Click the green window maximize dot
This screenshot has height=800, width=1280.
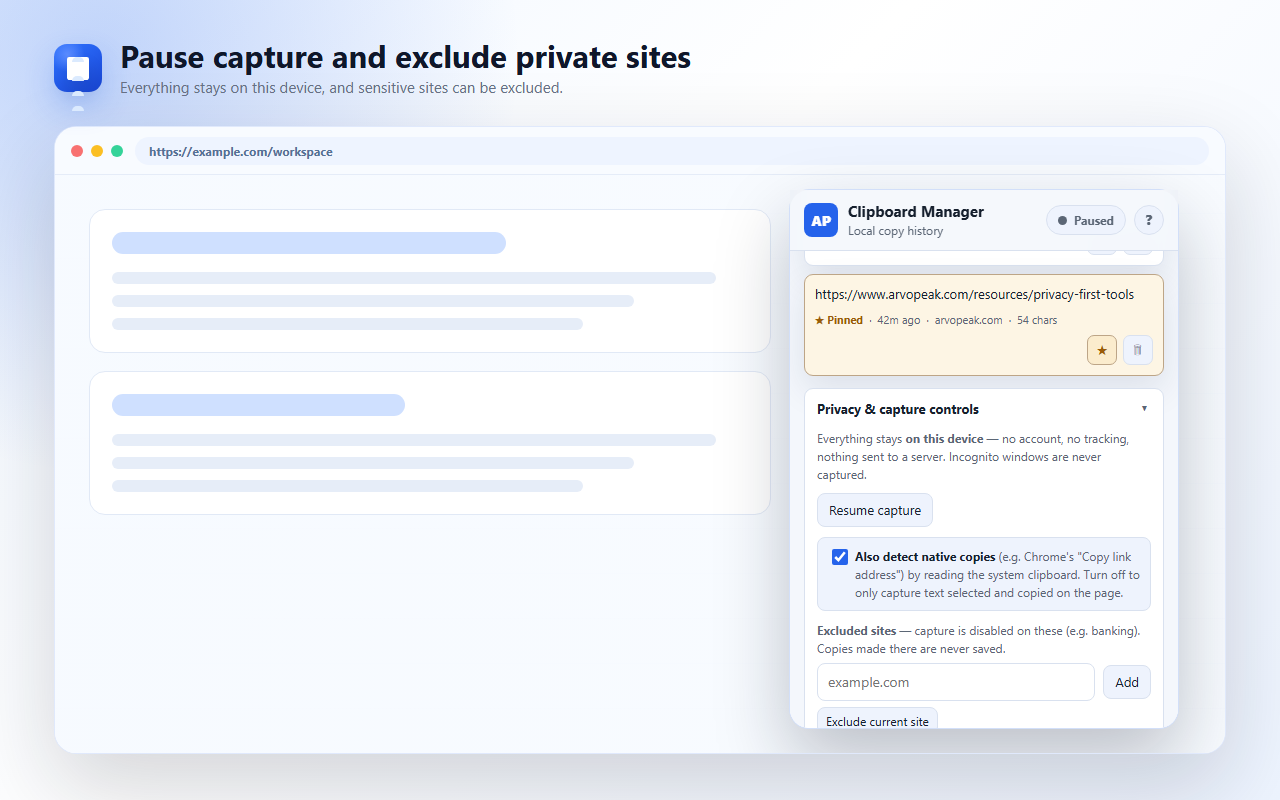[x=117, y=151]
